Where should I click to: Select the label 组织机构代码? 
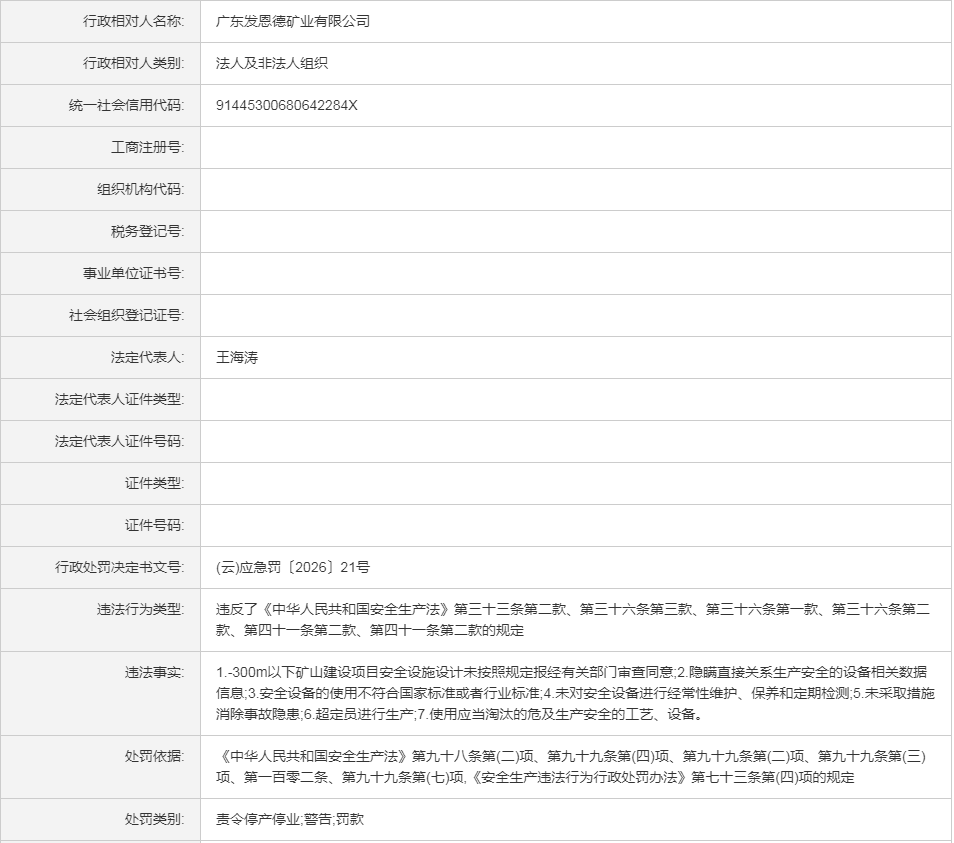coord(141,189)
